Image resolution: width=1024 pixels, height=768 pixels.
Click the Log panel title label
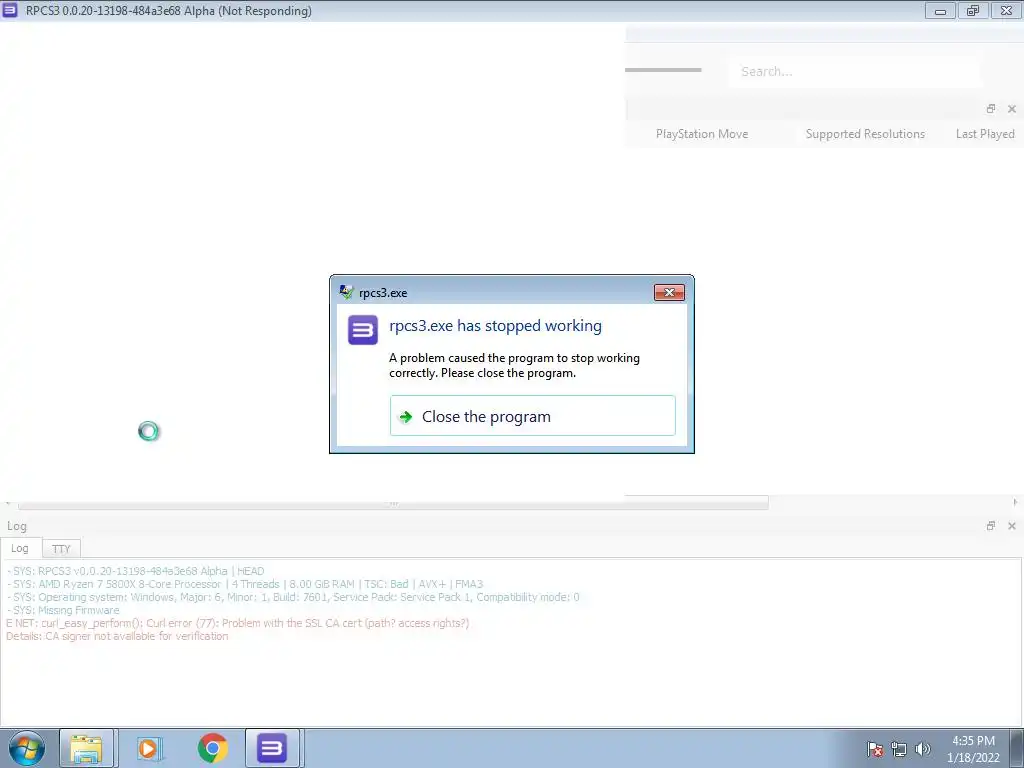pos(17,526)
